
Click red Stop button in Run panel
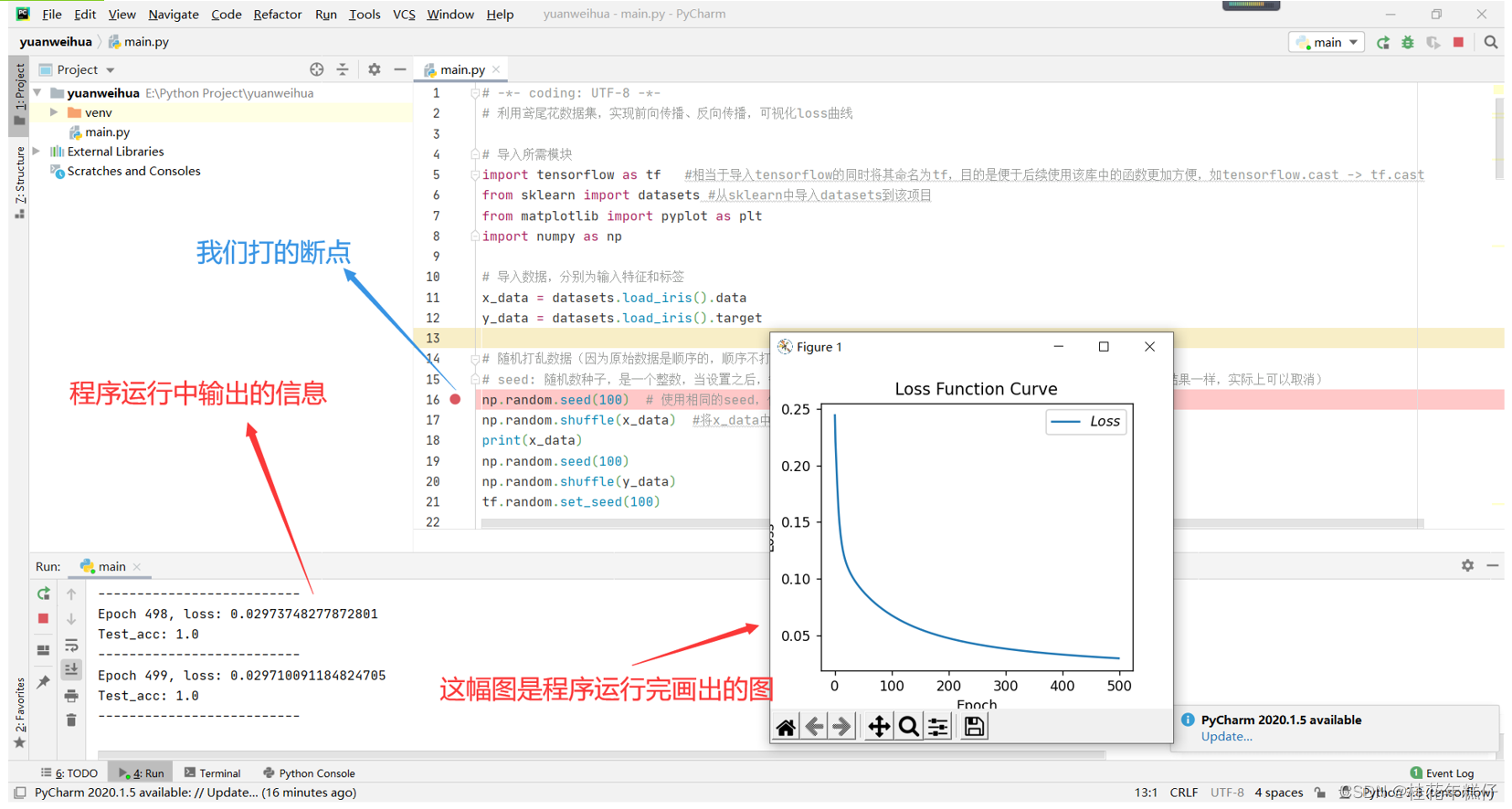pyautogui.click(x=43, y=619)
